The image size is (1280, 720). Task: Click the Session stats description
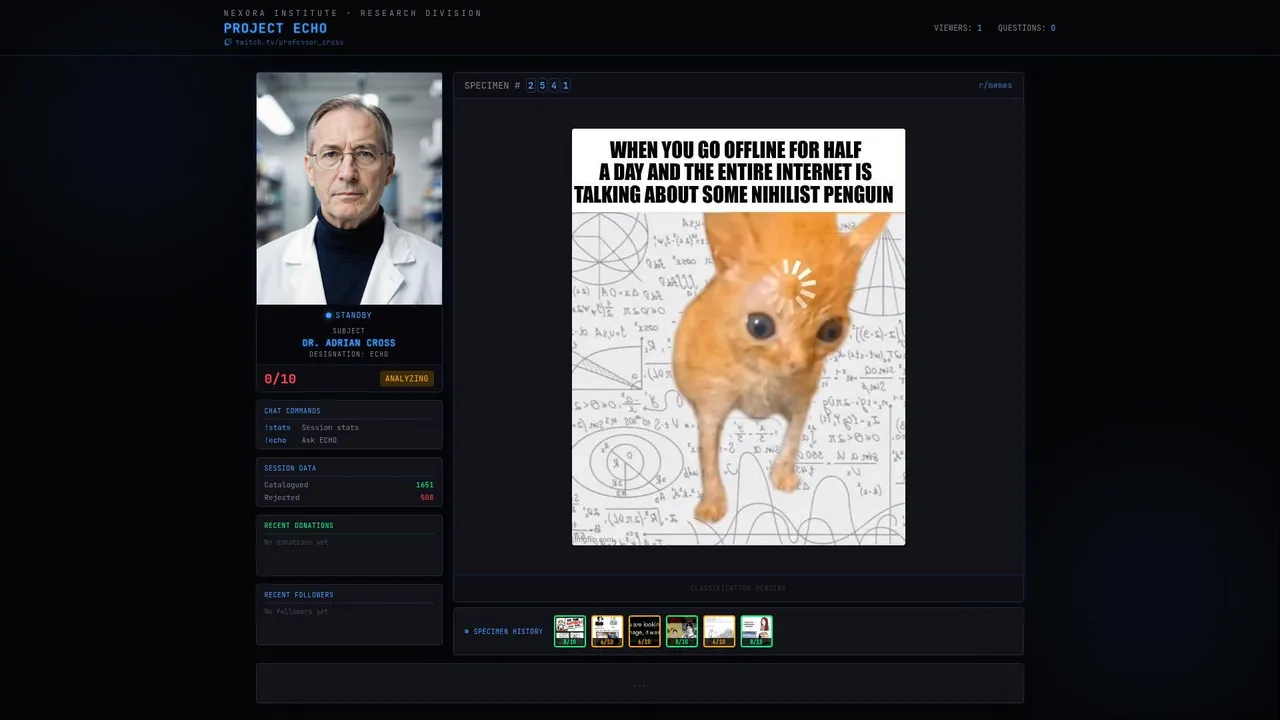click(330, 427)
